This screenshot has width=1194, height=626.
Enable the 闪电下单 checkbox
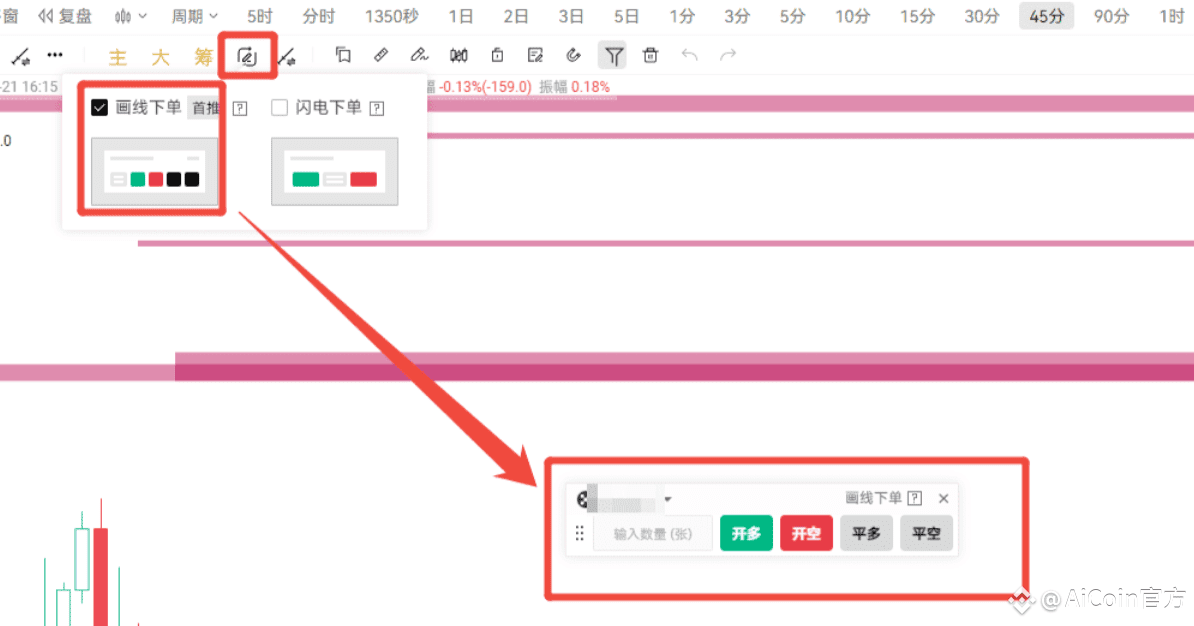point(279,107)
